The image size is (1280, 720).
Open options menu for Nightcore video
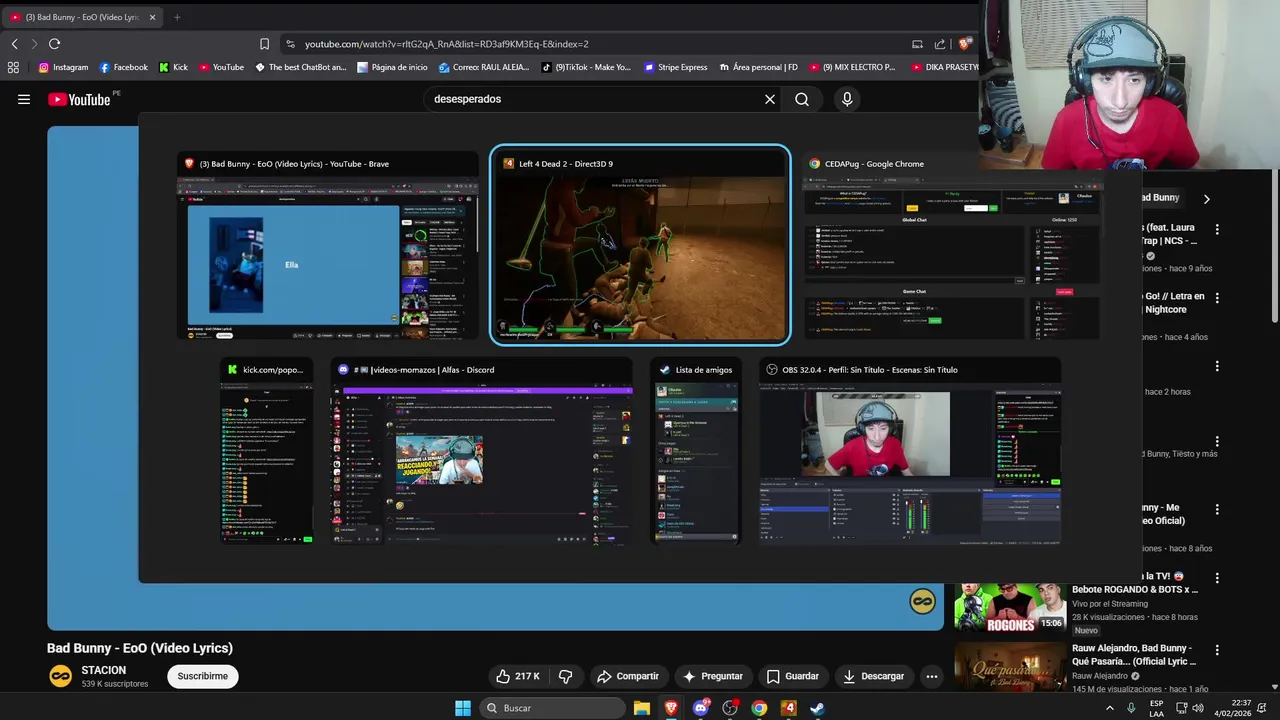coord(1217,298)
